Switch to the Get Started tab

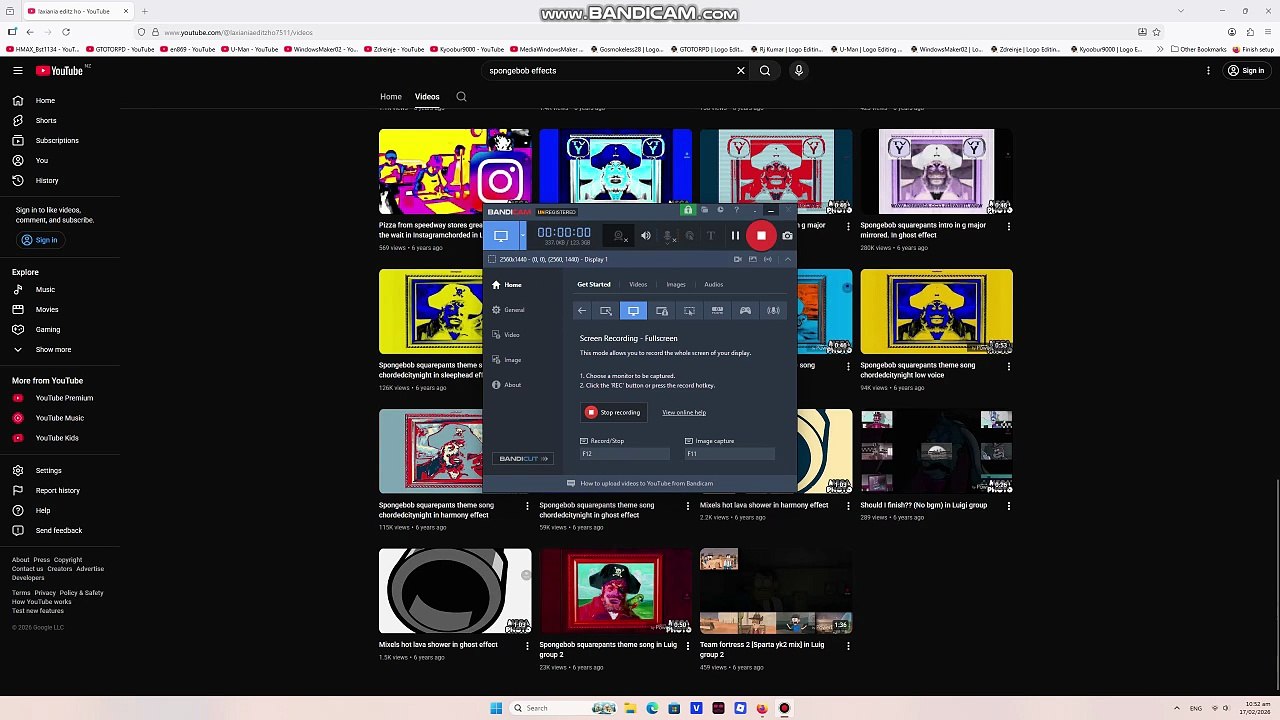pyautogui.click(x=594, y=285)
